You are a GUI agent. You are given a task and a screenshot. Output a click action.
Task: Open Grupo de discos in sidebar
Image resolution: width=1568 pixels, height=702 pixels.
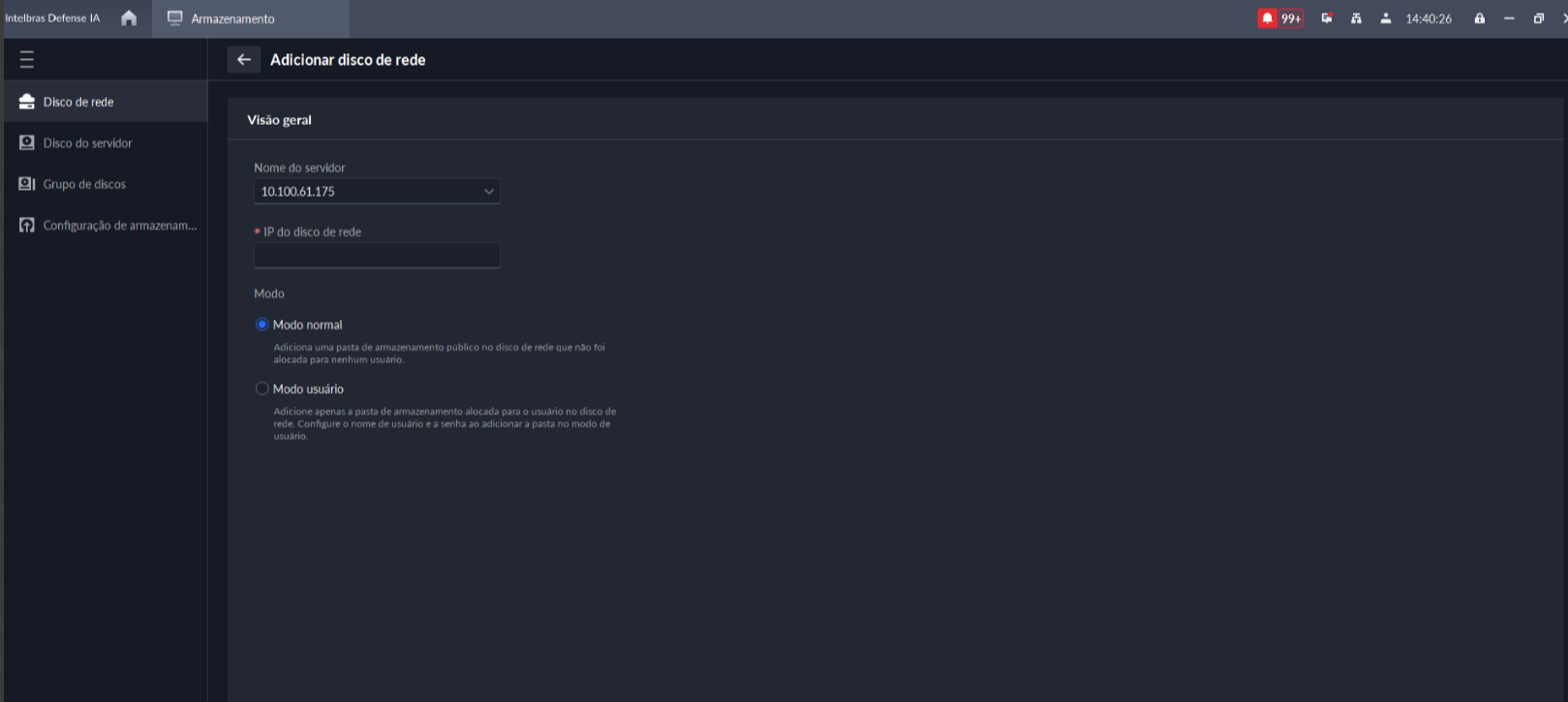[84, 184]
